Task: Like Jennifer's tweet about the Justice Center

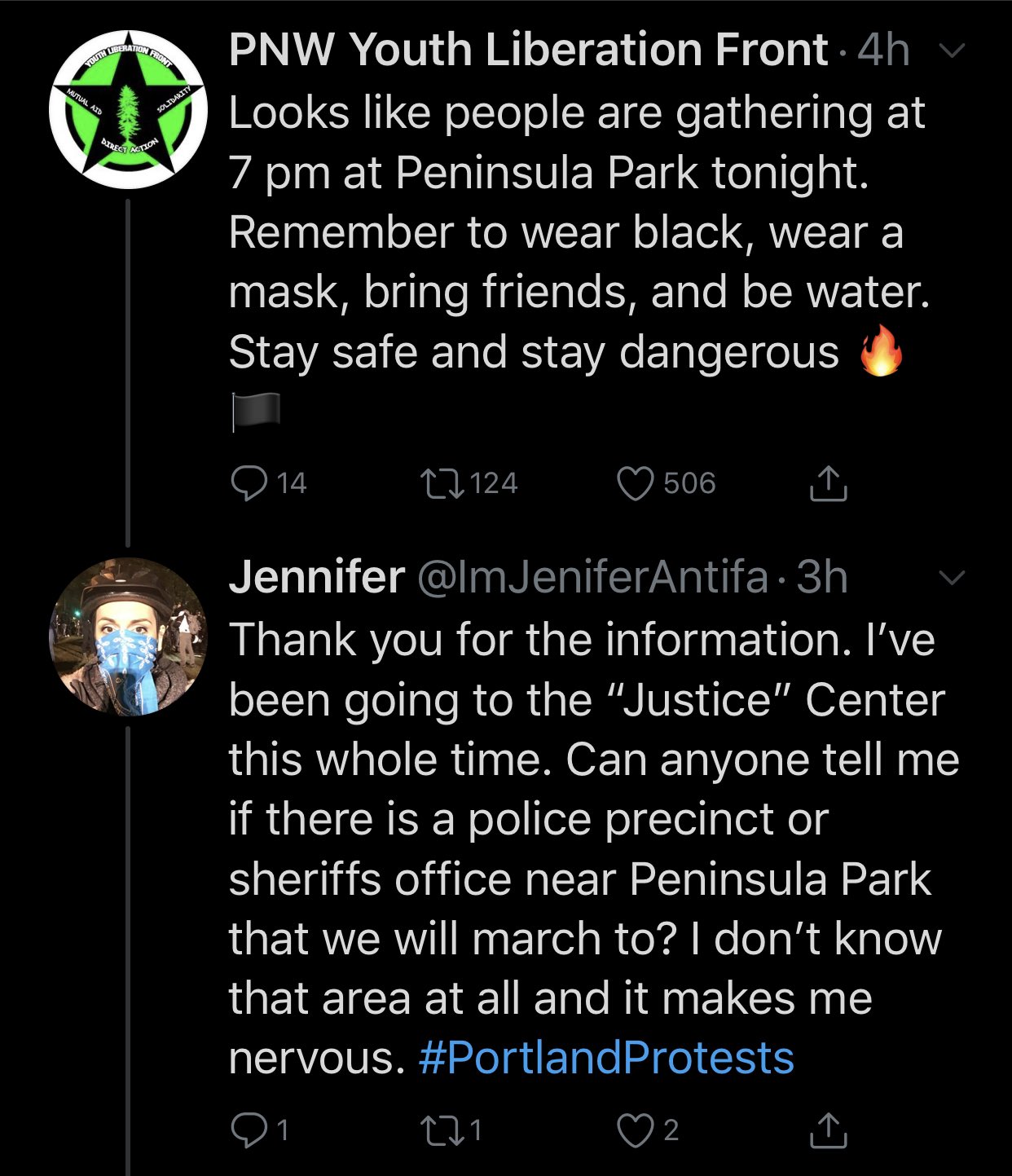Action: pos(636,1130)
